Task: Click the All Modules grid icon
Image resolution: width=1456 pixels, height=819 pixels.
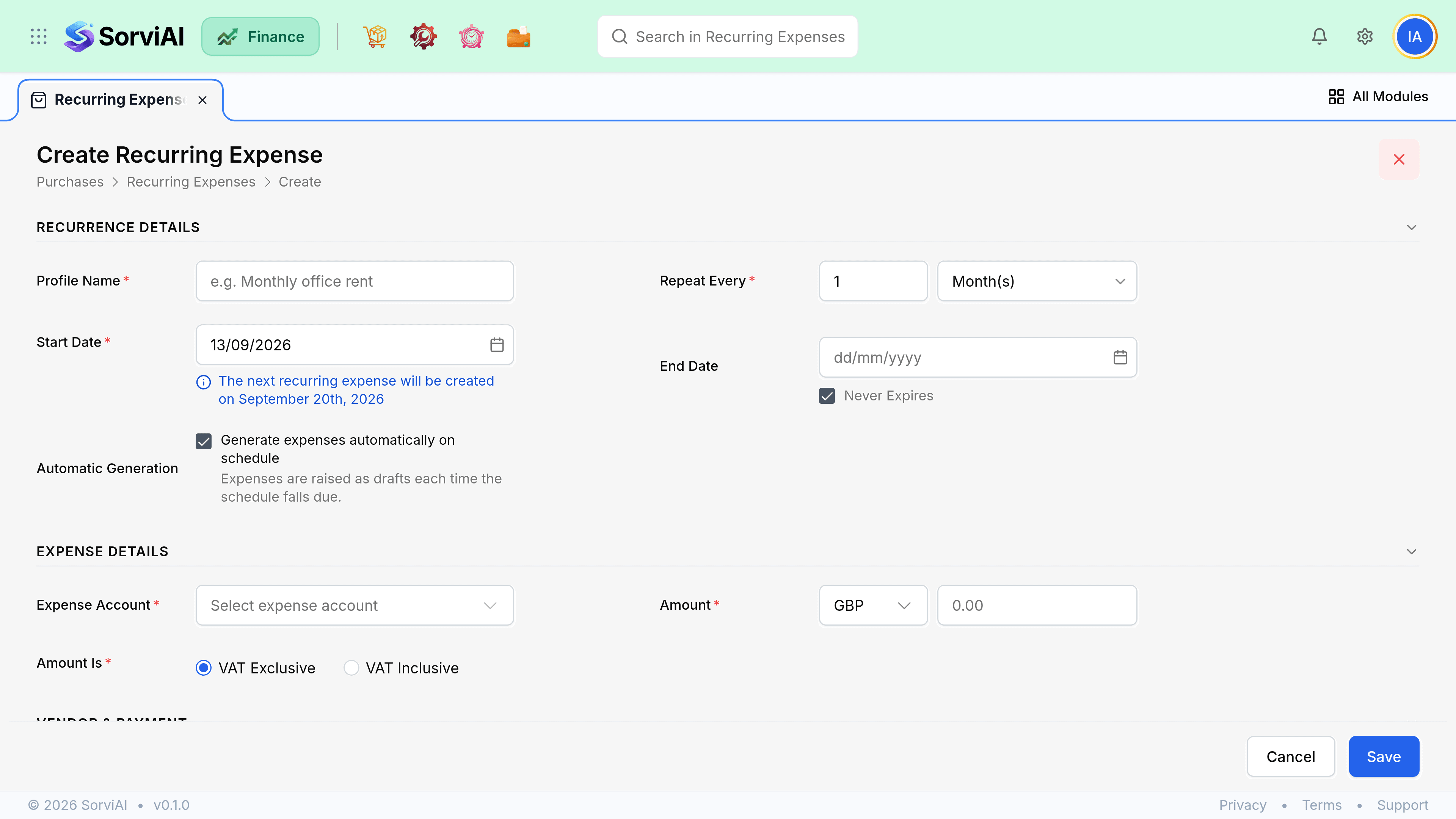Action: [1336, 97]
